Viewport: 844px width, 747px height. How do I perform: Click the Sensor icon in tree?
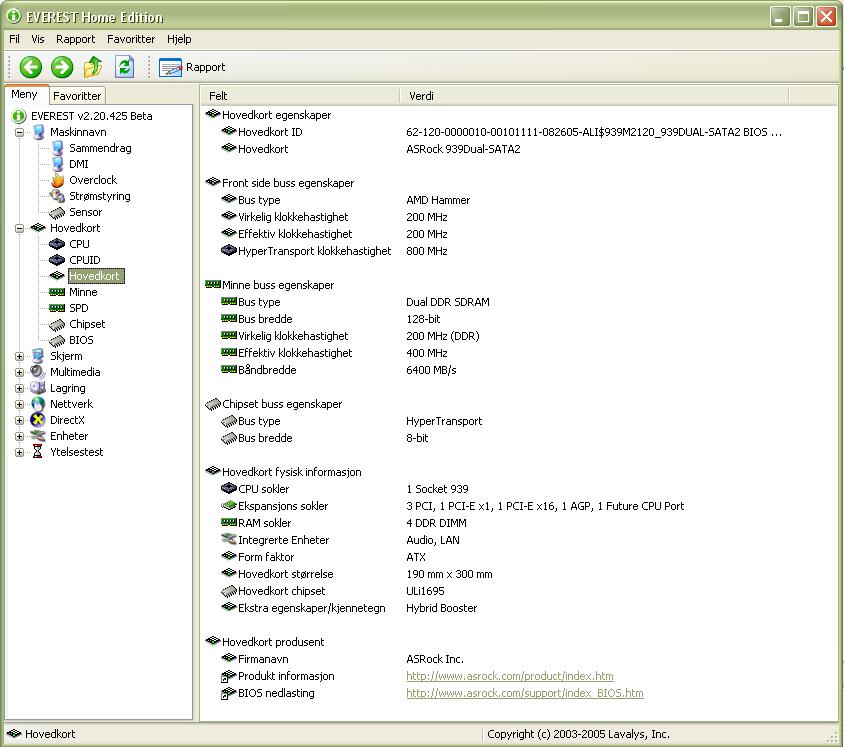[57, 213]
